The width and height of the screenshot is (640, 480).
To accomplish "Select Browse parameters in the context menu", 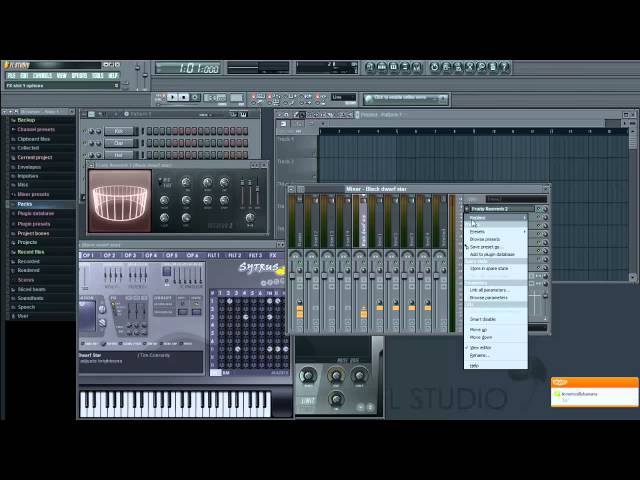I will pos(496,298).
